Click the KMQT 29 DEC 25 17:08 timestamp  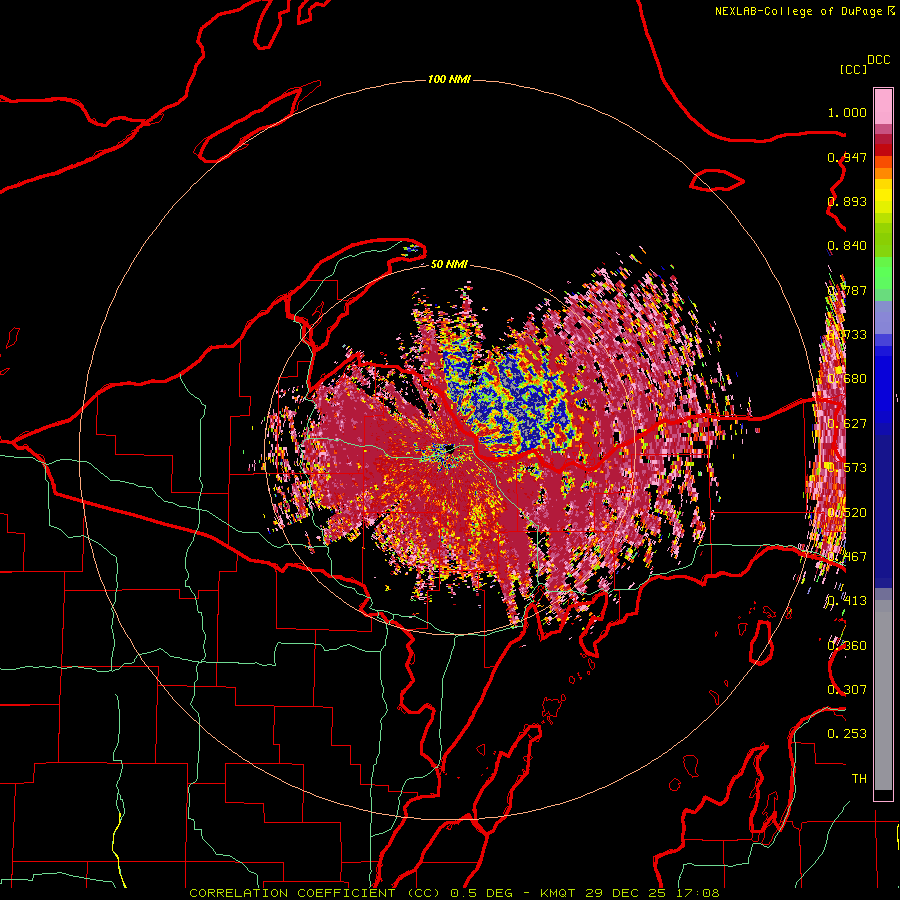[x=630, y=893]
